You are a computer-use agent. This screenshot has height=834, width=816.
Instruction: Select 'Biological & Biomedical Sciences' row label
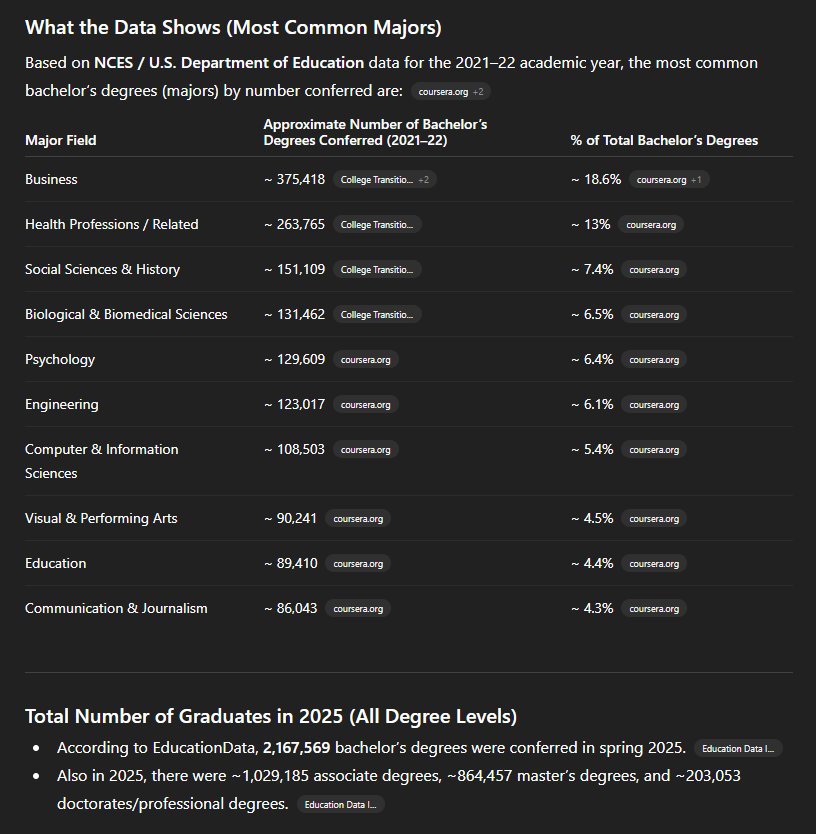[126, 314]
